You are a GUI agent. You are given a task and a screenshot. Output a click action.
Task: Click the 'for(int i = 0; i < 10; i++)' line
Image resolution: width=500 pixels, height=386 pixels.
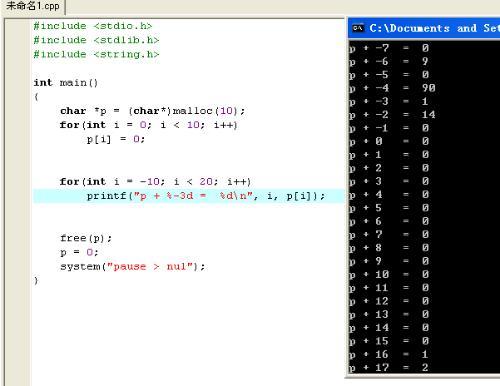tap(149, 125)
